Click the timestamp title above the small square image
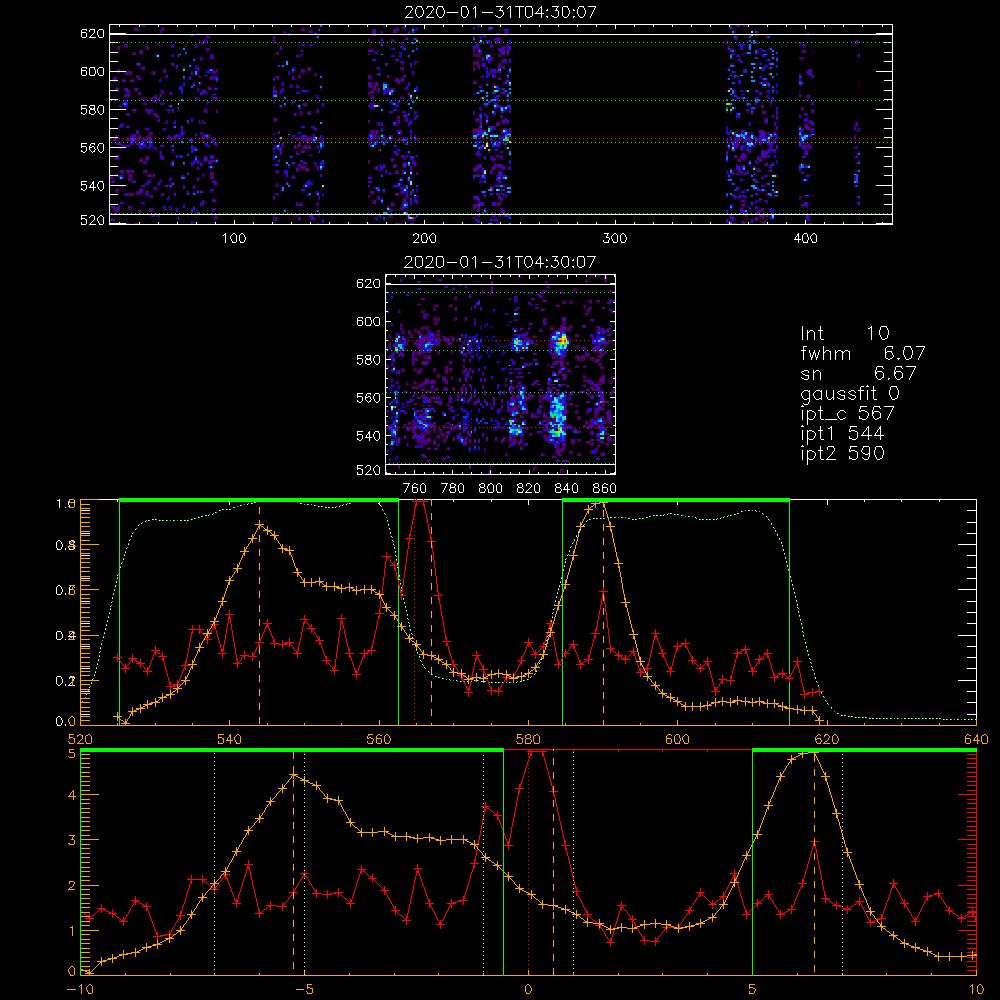The height and width of the screenshot is (1000, 1000). pos(500,261)
